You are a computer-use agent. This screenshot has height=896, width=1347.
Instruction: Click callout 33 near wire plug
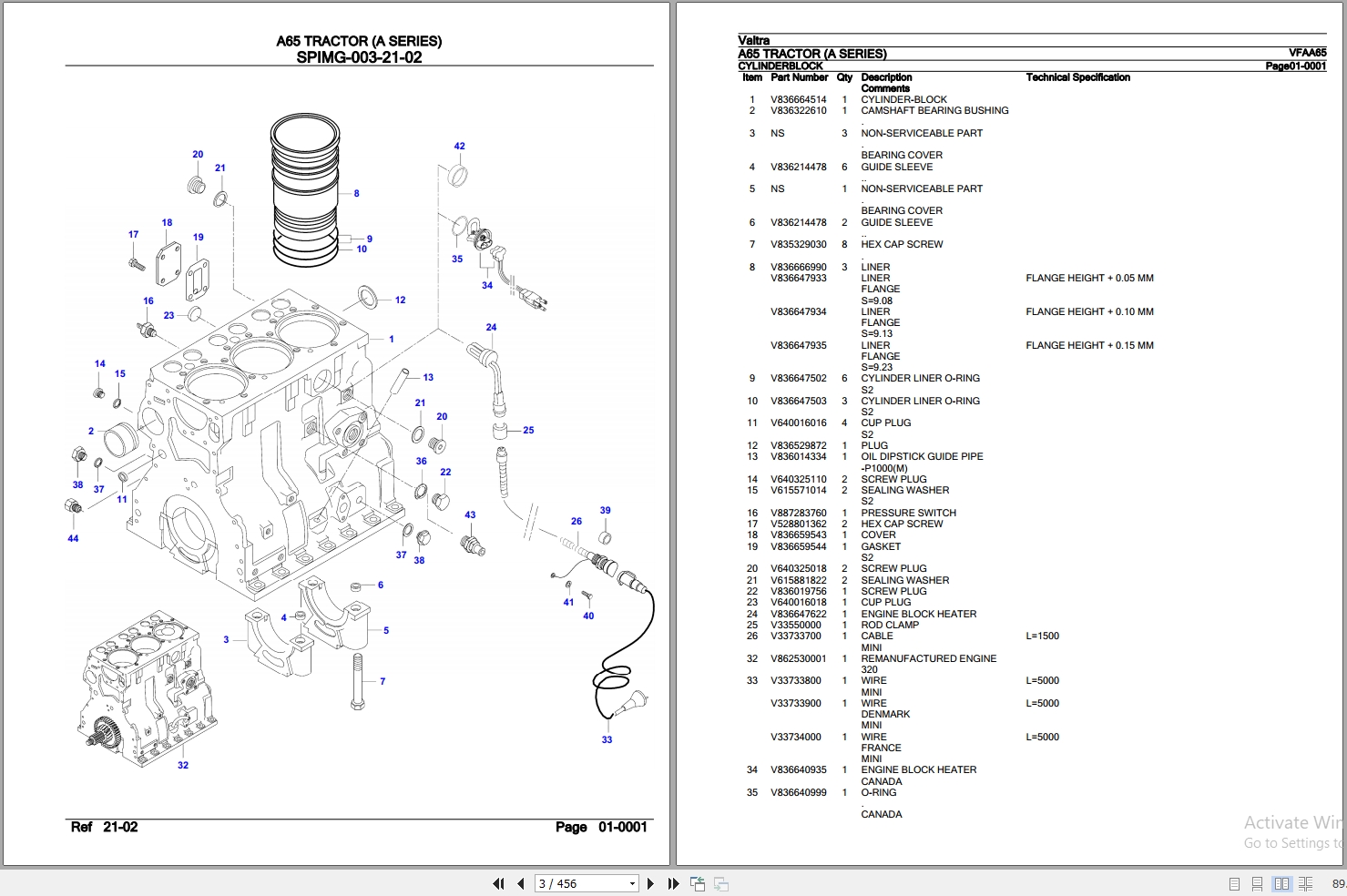[607, 739]
